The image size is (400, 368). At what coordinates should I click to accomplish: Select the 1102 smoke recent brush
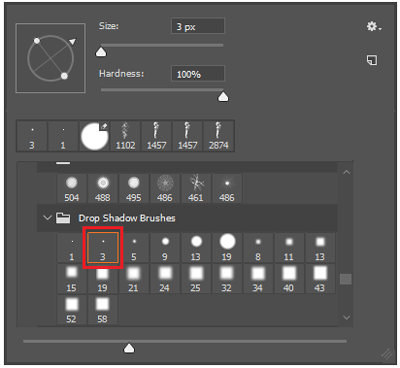click(x=125, y=136)
